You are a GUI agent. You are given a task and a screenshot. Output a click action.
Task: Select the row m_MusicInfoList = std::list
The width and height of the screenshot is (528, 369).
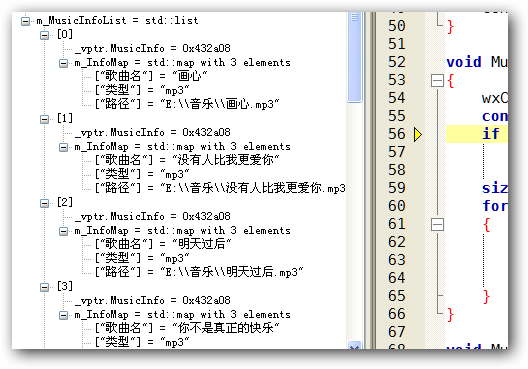(117, 21)
